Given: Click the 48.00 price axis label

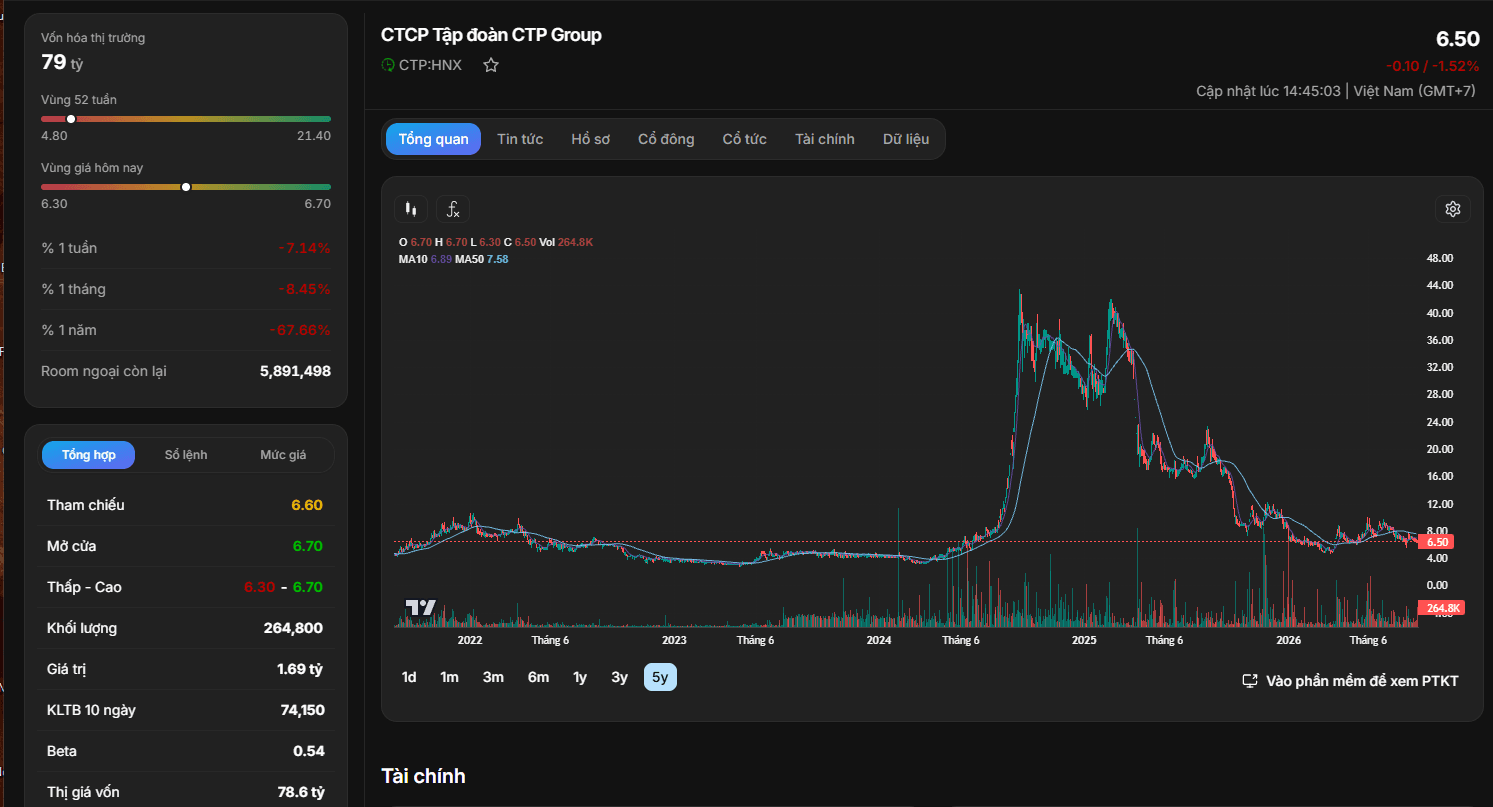Looking at the screenshot, I should pos(1439,258).
